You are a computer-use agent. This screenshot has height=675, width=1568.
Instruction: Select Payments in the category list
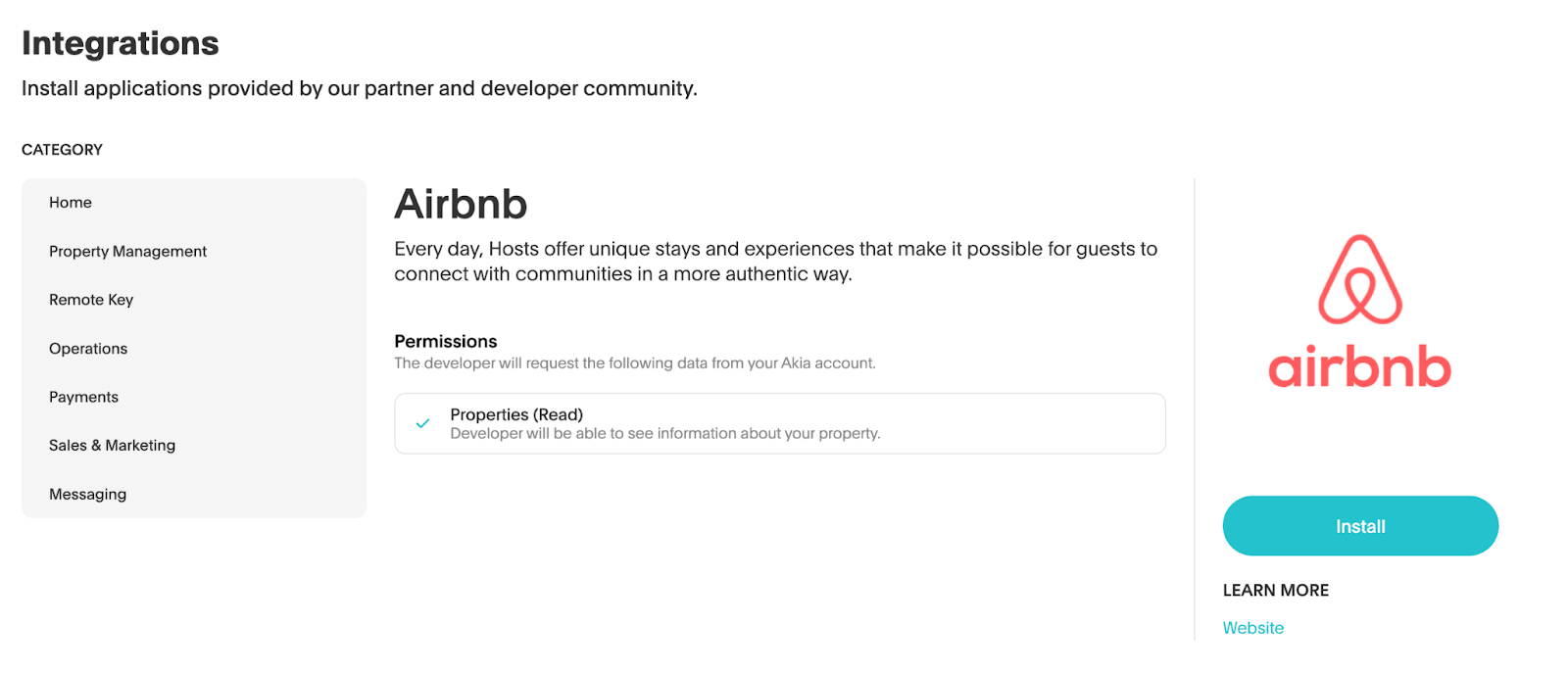point(83,397)
